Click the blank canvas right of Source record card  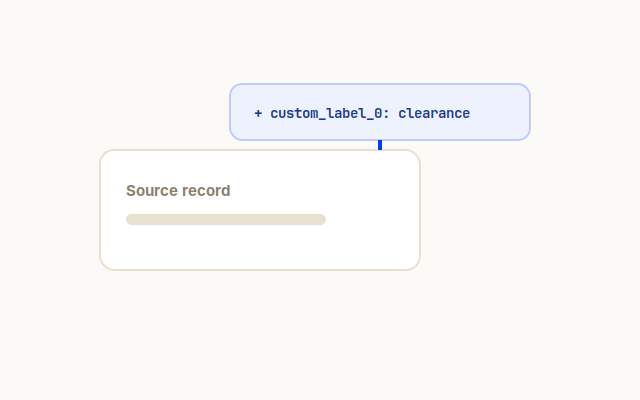point(531,210)
